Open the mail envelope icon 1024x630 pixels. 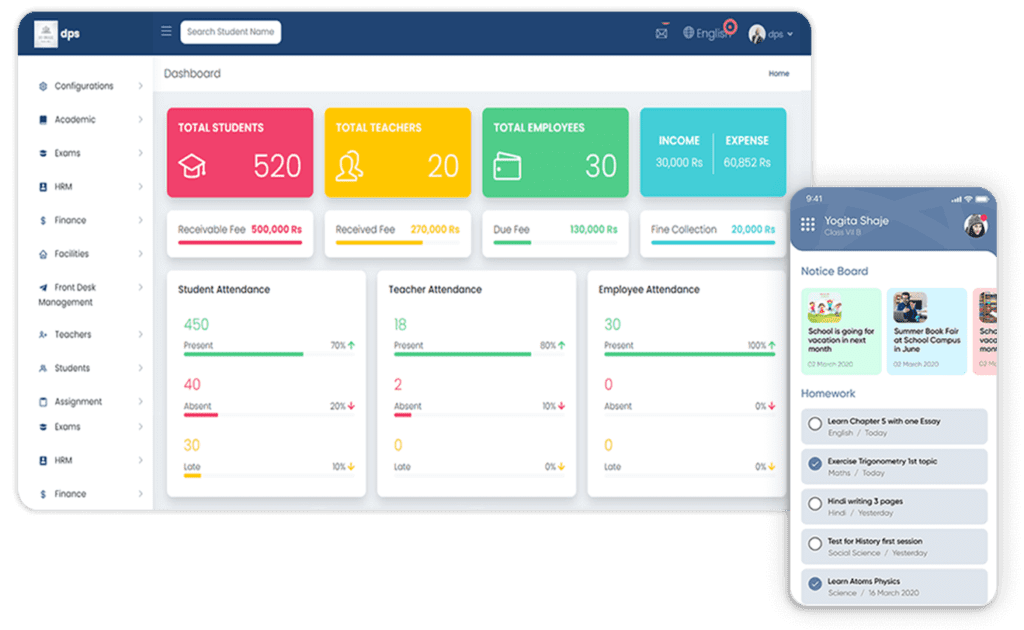click(663, 32)
